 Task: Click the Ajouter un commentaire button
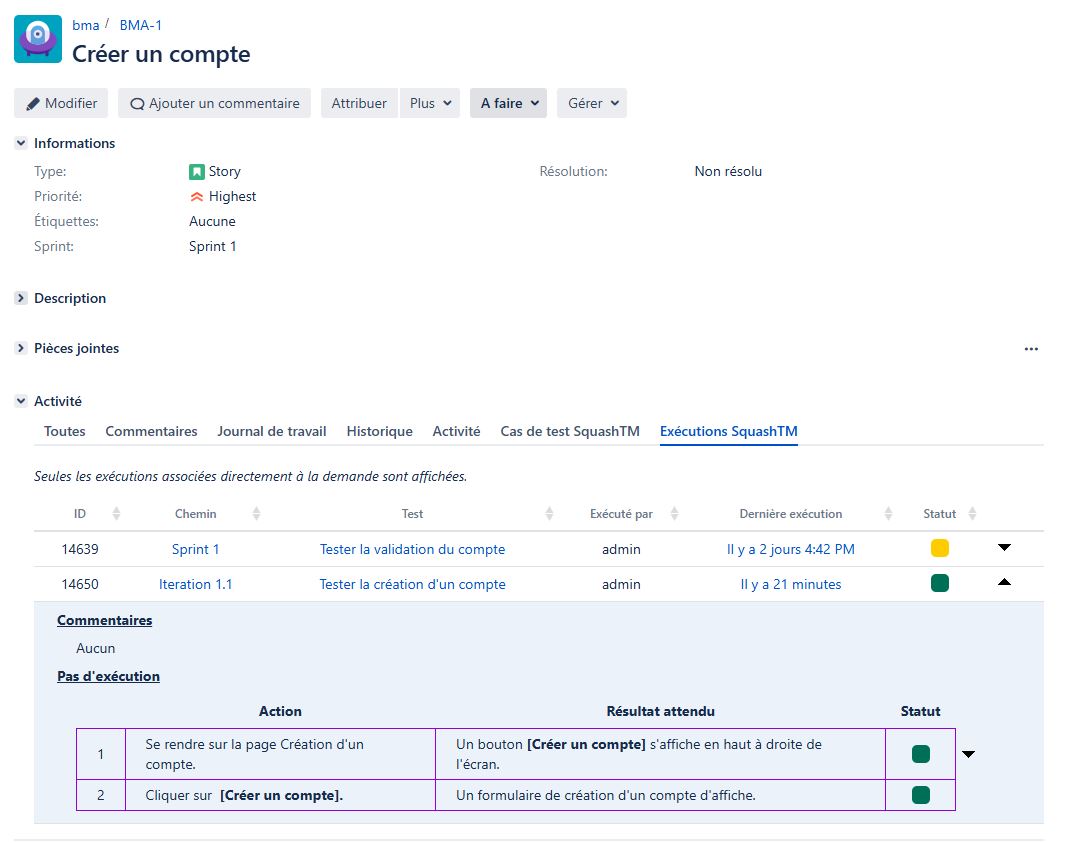point(214,103)
